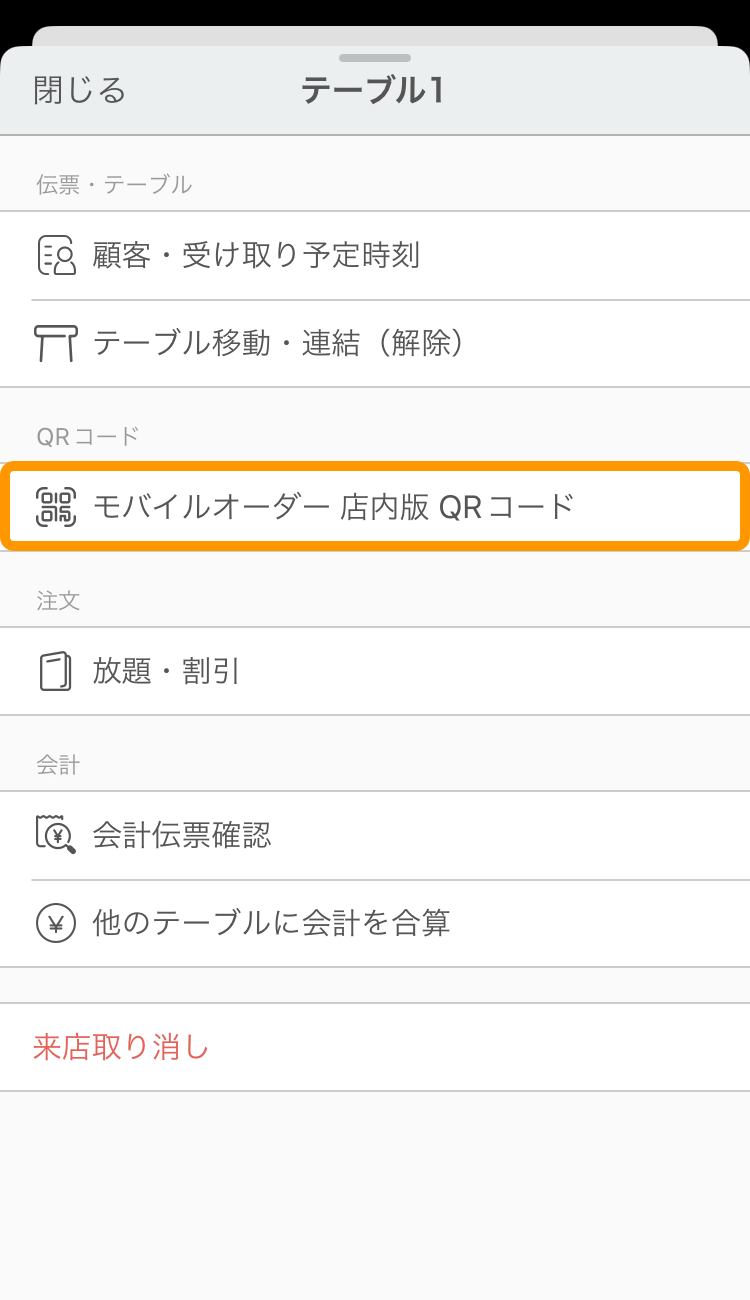Open モバイルオーダー 店内版 QRコード
Image resolution: width=750 pixels, height=1300 pixels.
point(375,506)
